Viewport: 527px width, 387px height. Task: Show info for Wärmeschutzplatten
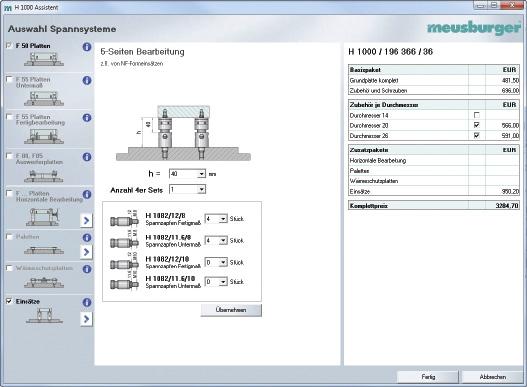[x=87, y=269]
